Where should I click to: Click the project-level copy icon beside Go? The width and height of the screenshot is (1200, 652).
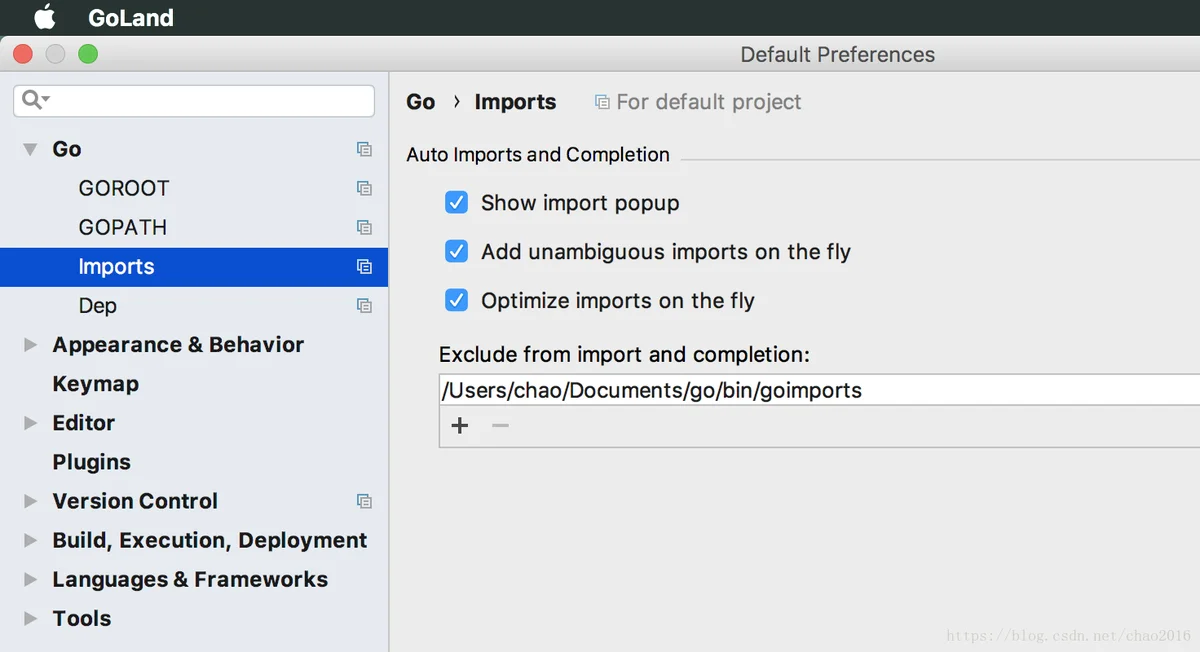point(364,149)
